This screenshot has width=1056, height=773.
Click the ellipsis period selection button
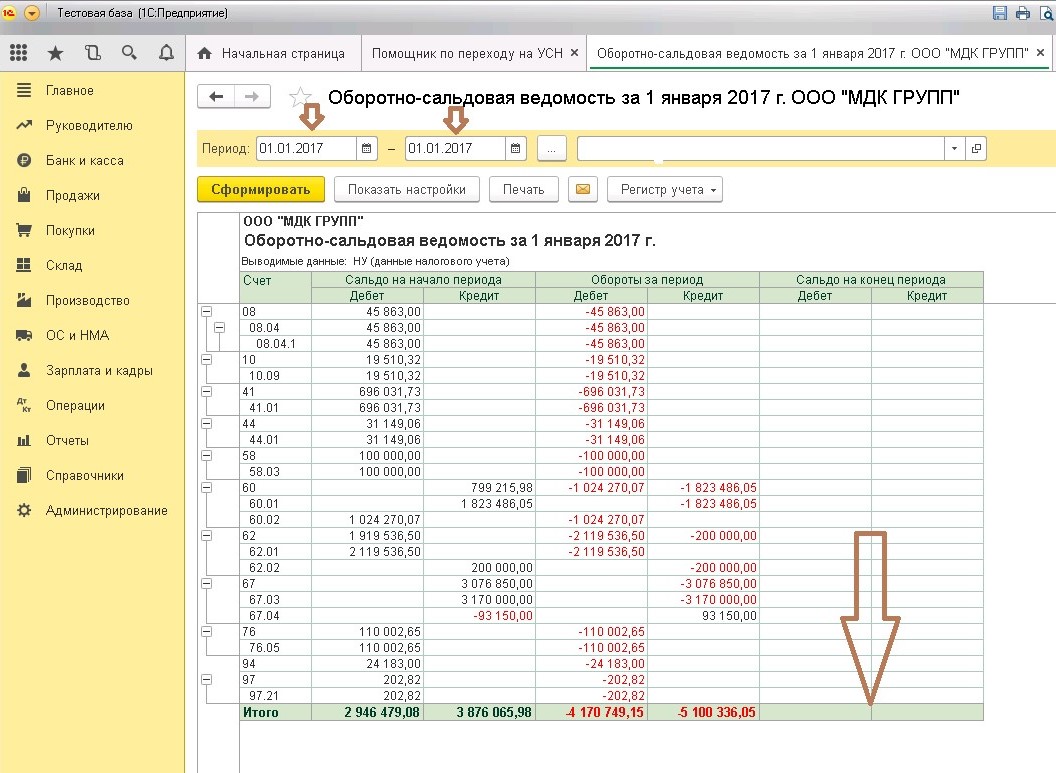pyautogui.click(x=552, y=148)
